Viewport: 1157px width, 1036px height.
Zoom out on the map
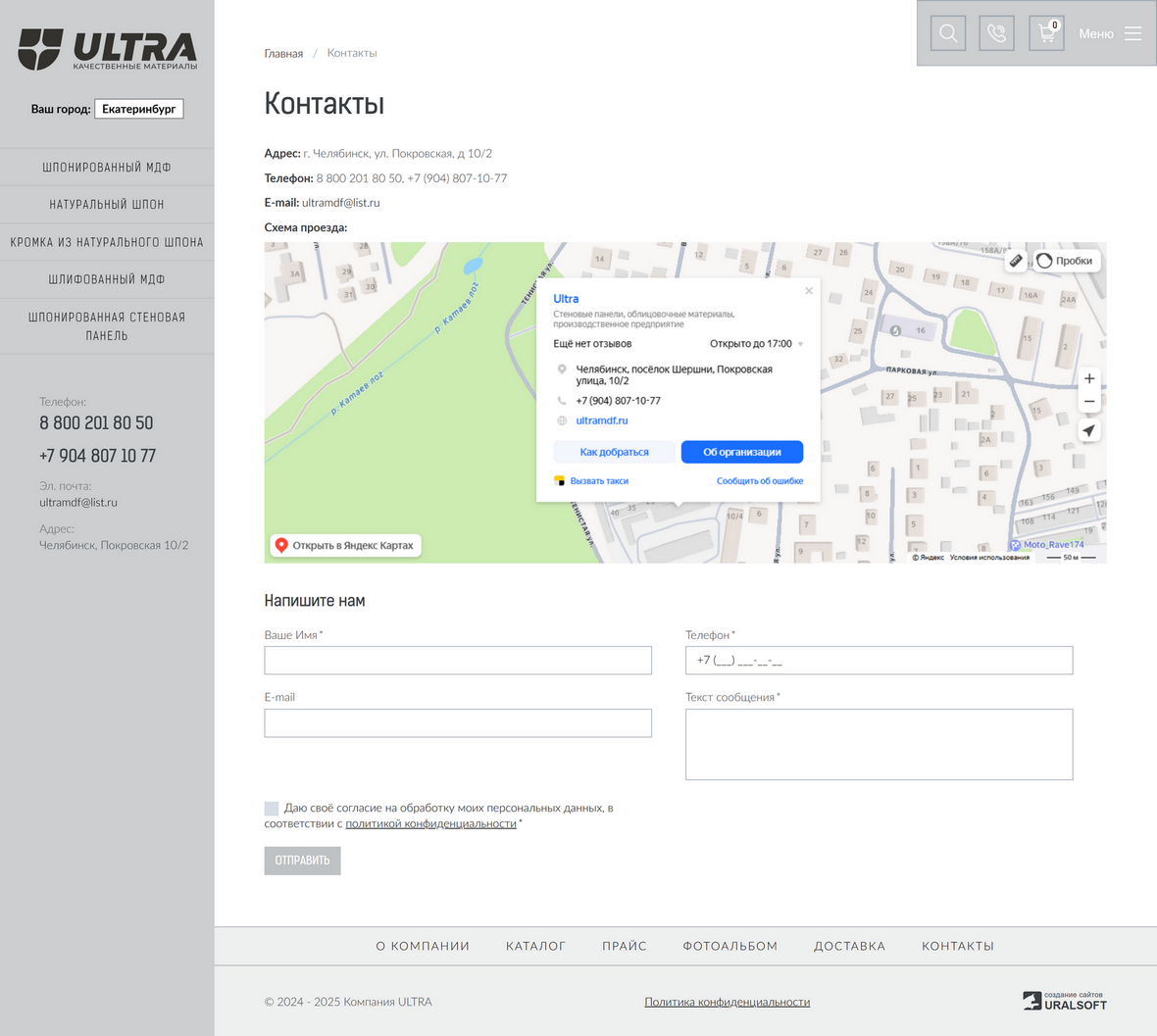pos(1088,402)
